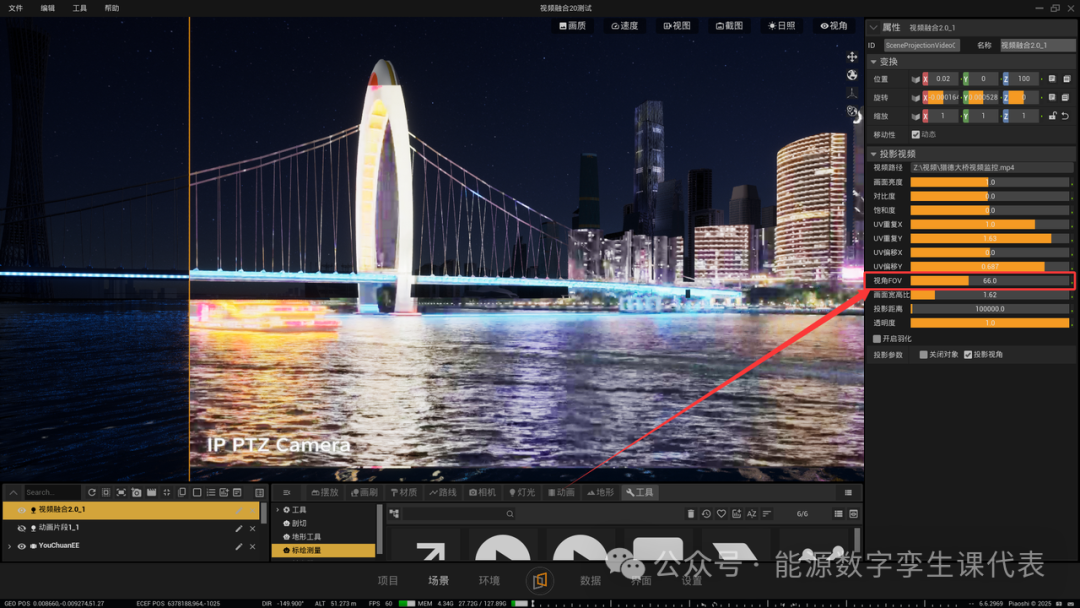The height and width of the screenshot is (608, 1080).
Task: Uncheck the 投影视角 checkbox
Action: (968, 355)
